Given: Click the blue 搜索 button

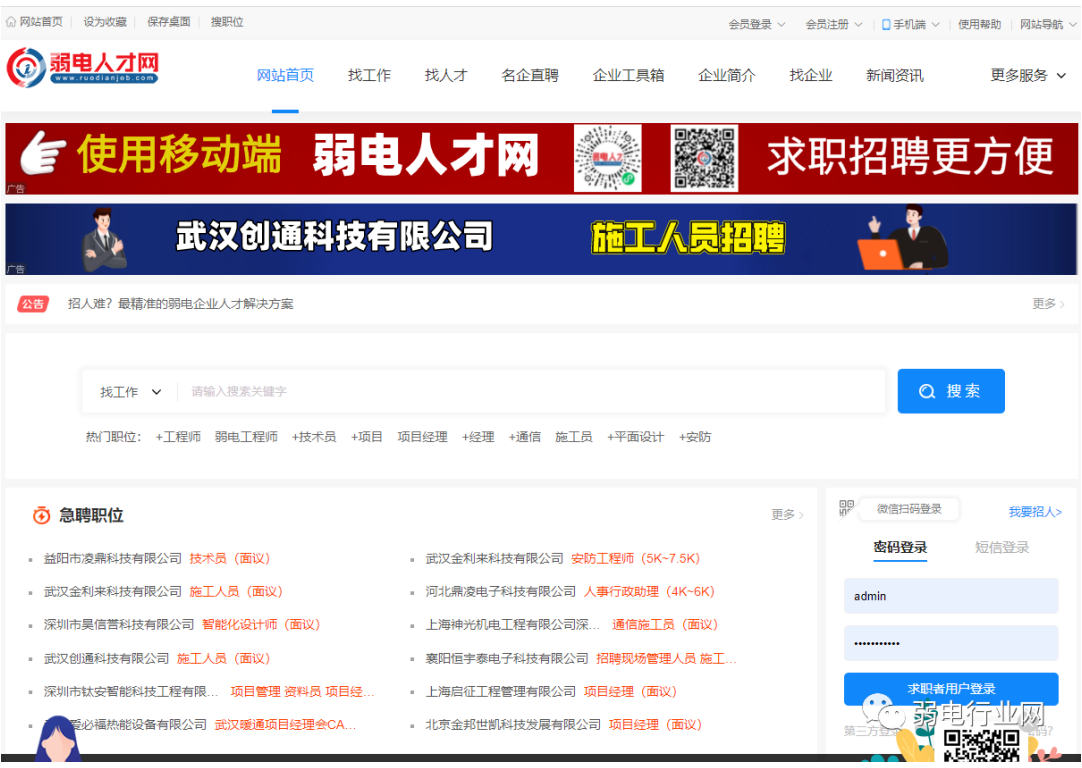Looking at the screenshot, I should click(x=950, y=391).
